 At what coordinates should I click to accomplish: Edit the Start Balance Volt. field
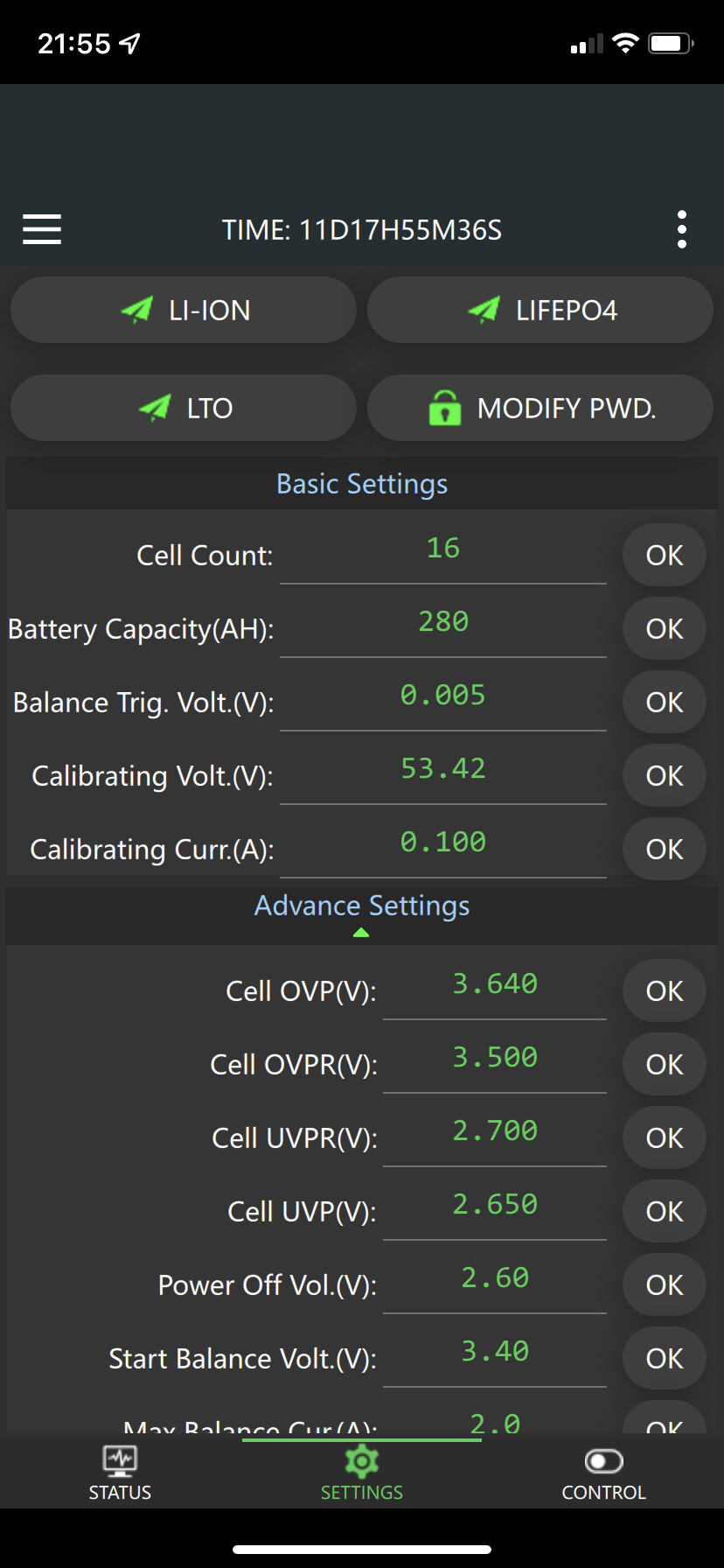pyautogui.click(x=495, y=1353)
